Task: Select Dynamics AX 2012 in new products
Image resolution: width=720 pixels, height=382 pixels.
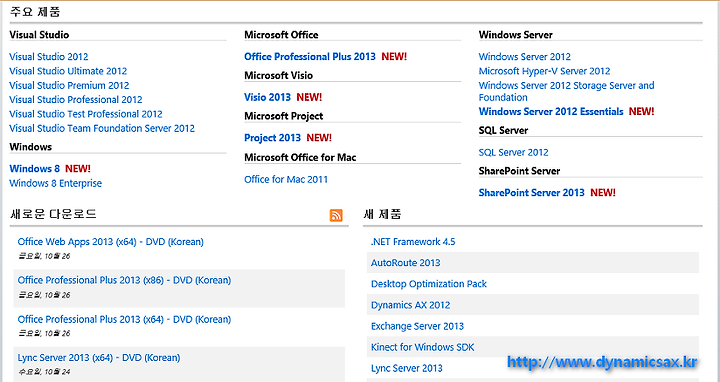Action: 411,305
